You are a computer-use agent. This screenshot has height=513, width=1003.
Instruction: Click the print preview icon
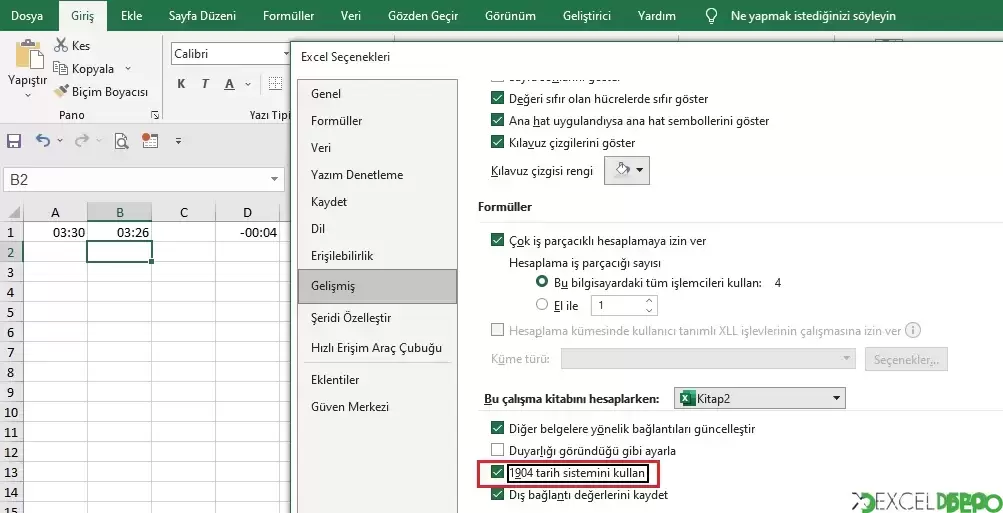pyautogui.click(x=122, y=141)
